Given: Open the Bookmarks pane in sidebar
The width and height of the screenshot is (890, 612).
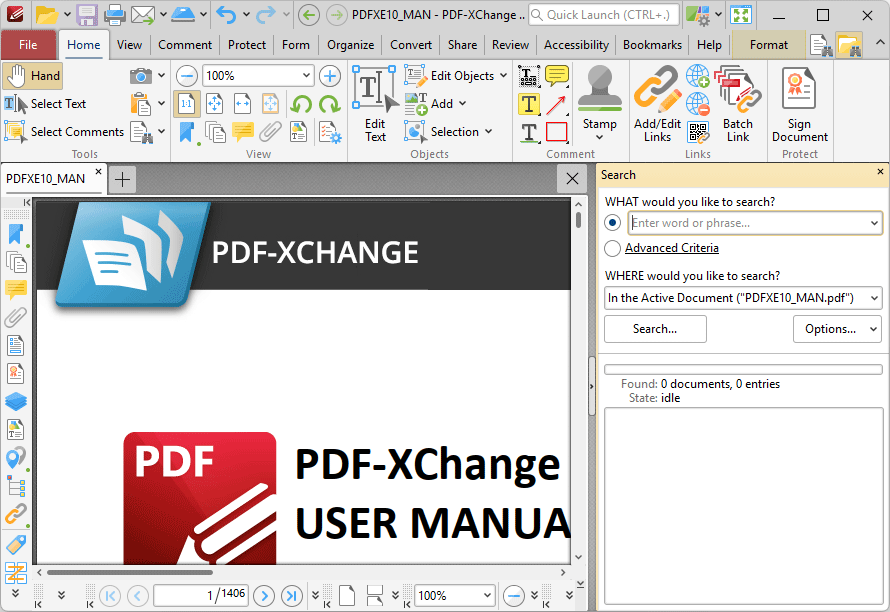Looking at the screenshot, I should point(15,234).
